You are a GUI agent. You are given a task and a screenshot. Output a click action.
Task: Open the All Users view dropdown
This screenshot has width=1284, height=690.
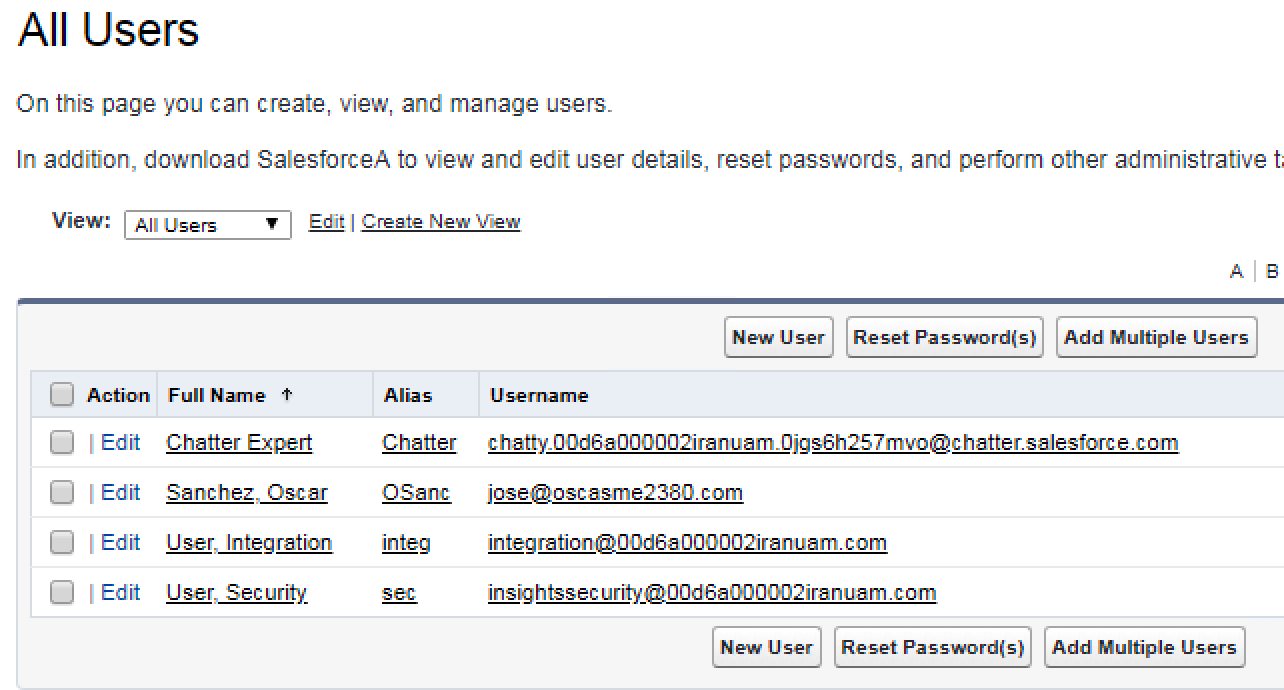pyautogui.click(x=208, y=225)
